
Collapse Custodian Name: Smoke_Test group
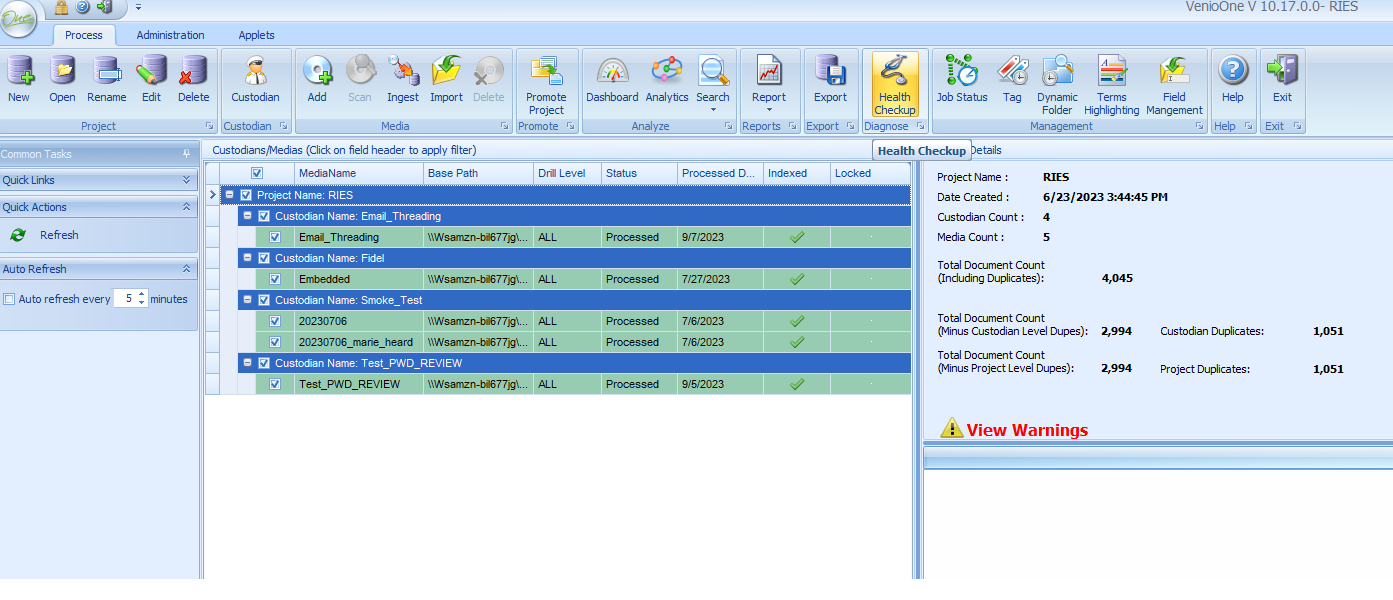click(x=247, y=300)
